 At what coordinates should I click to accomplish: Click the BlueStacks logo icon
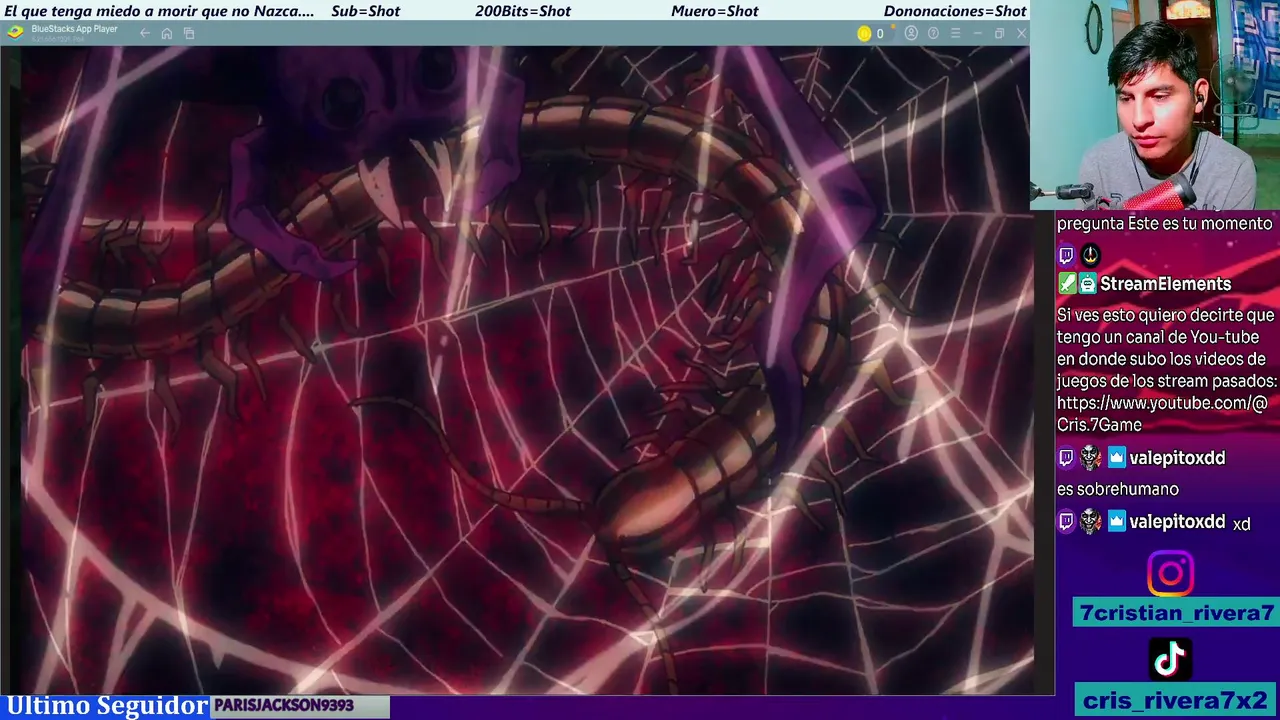(15, 31)
